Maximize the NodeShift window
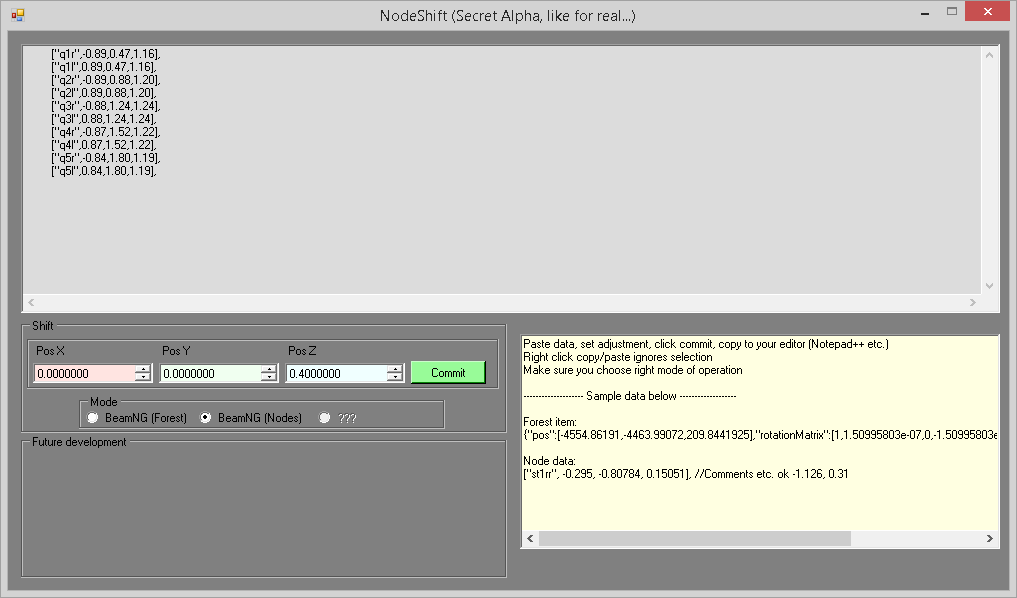This screenshot has height=598, width=1017. [951, 12]
